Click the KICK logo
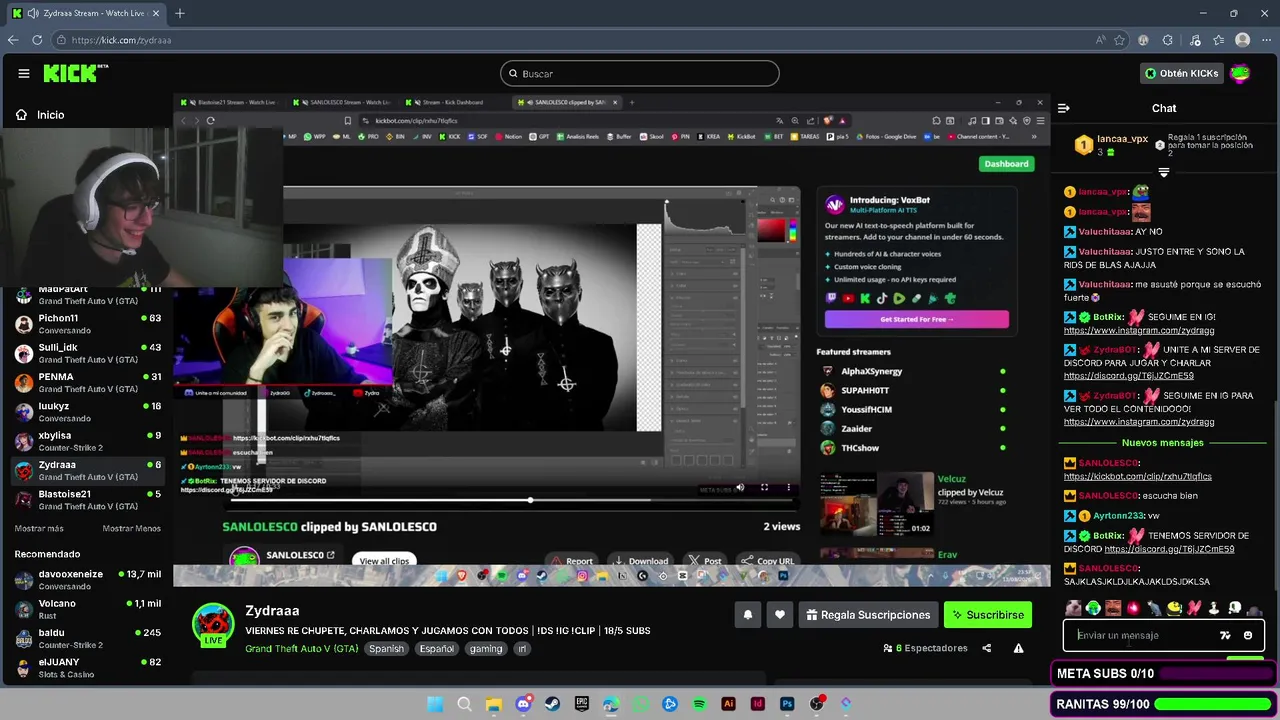Image resolution: width=1280 pixels, height=720 pixels. tap(75, 73)
